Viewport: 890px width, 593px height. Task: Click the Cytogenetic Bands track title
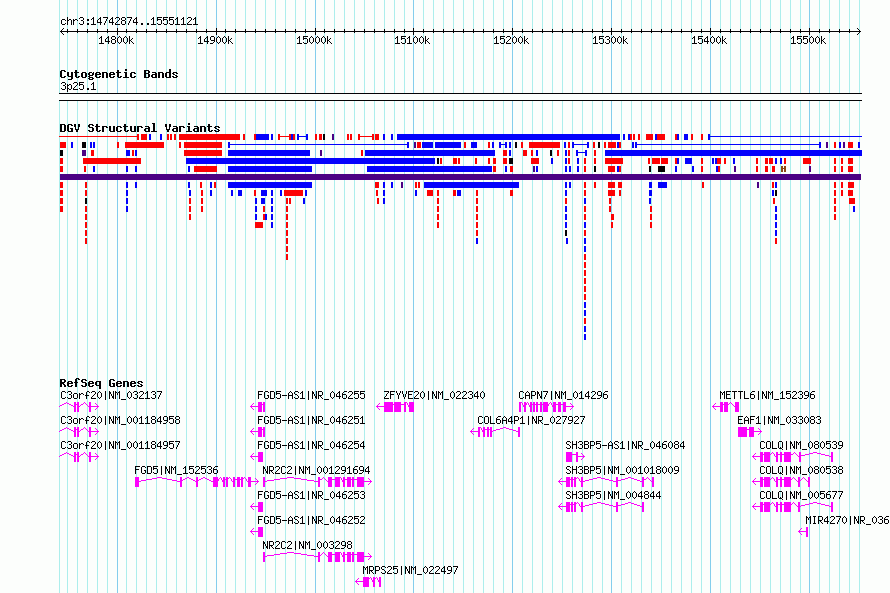tap(119, 74)
